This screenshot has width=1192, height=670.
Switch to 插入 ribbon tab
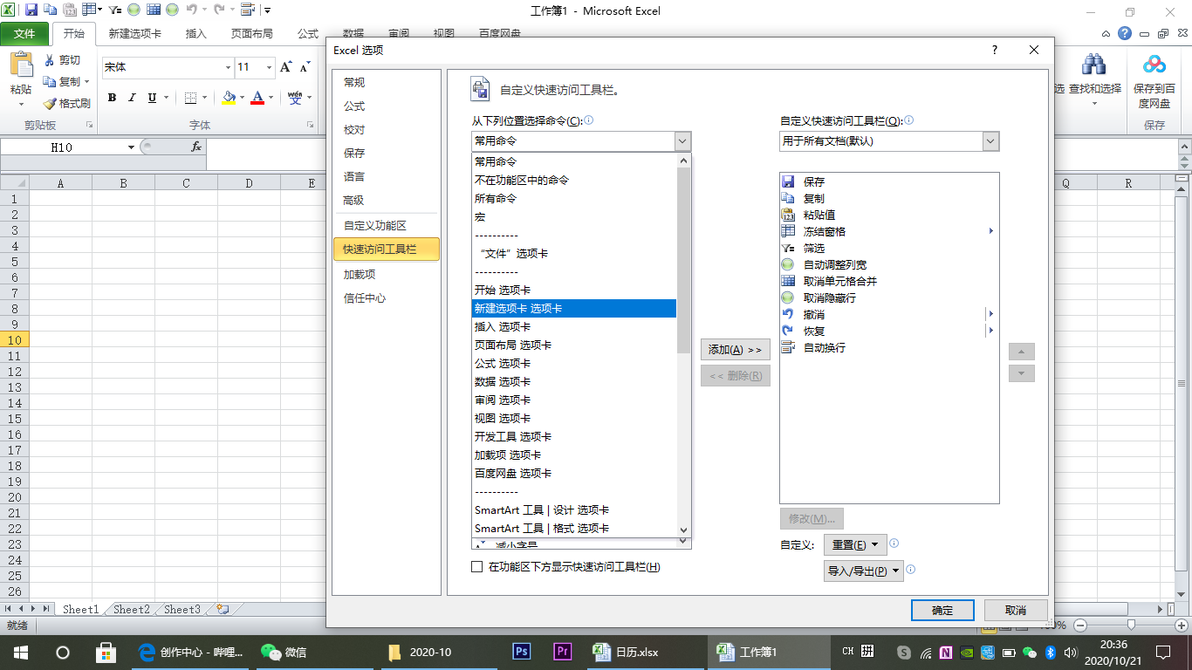196,33
